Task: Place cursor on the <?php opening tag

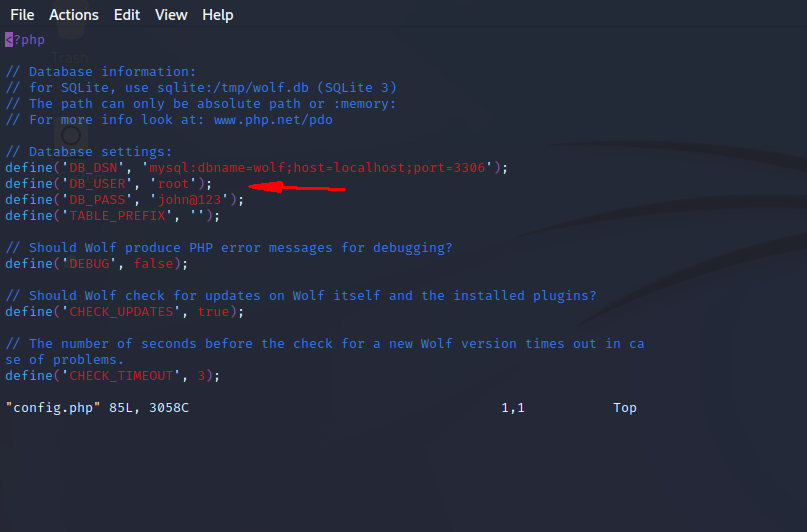Action: [x=25, y=40]
